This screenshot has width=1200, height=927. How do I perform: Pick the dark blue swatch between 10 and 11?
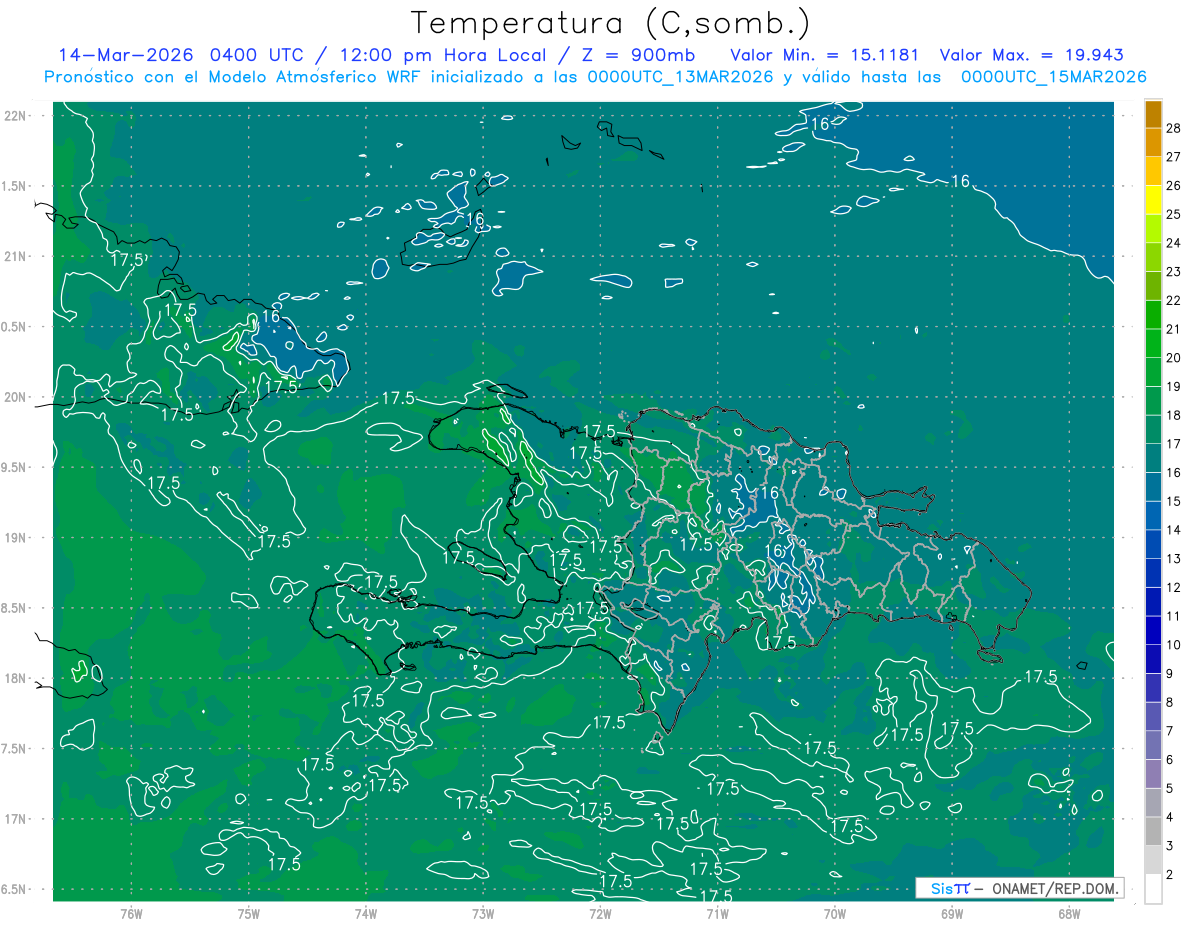1154,631
